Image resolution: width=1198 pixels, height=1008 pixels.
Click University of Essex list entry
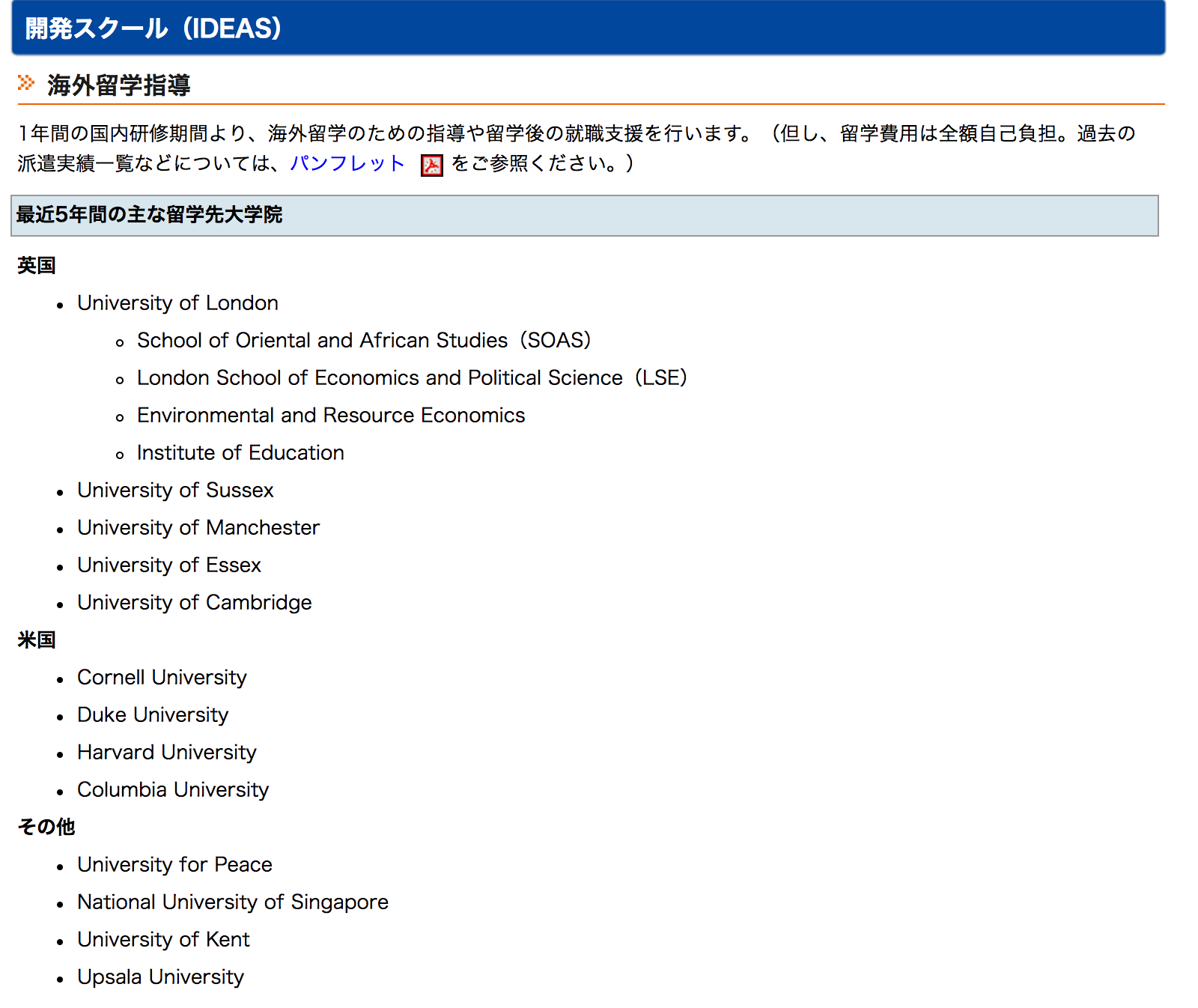tap(169, 565)
